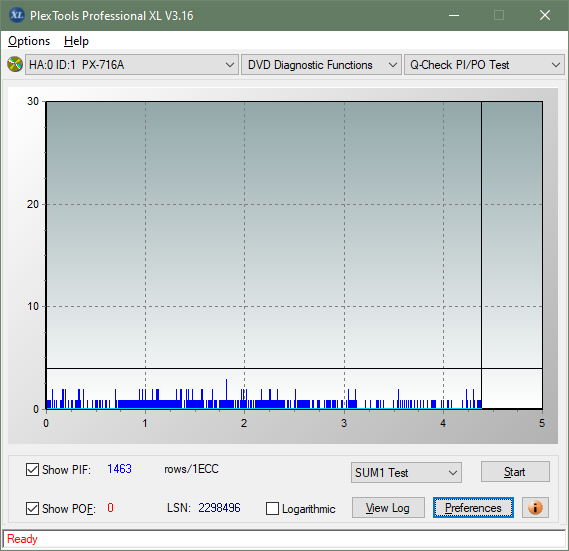Minimize the PlexTools window
The width and height of the screenshot is (569, 551).
coord(454,15)
